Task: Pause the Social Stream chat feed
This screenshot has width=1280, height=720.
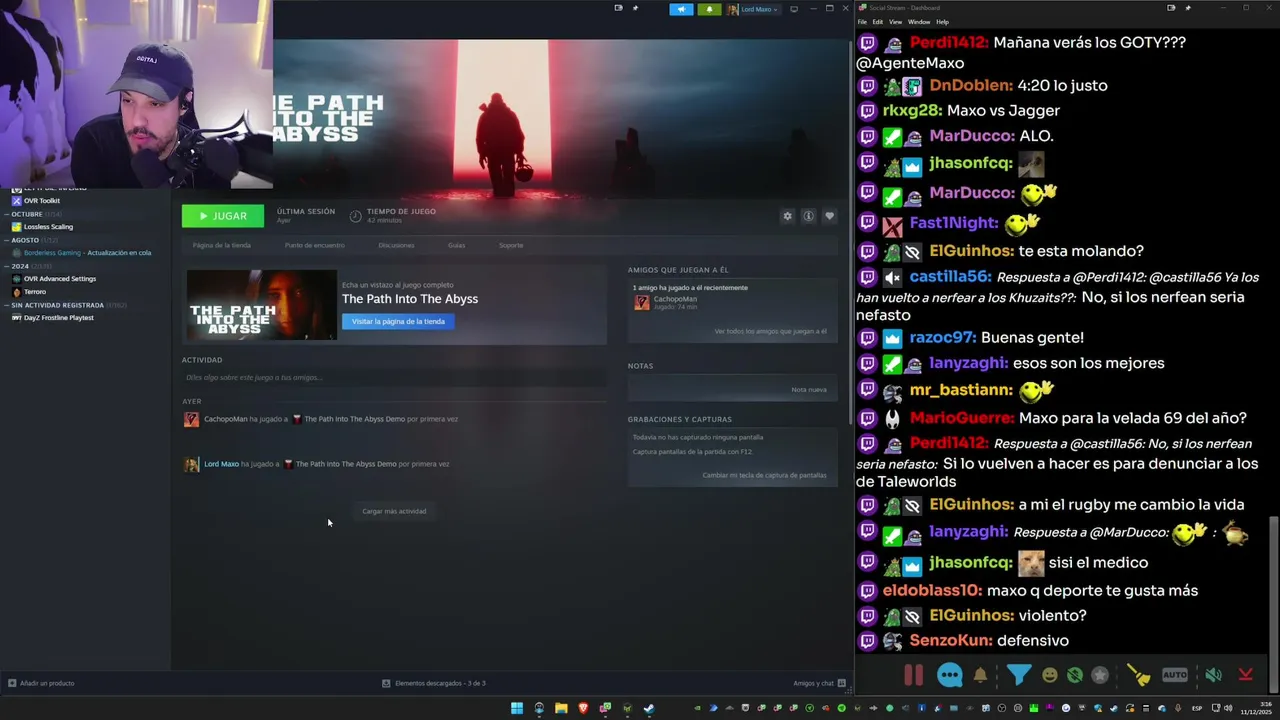Action: click(x=913, y=675)
